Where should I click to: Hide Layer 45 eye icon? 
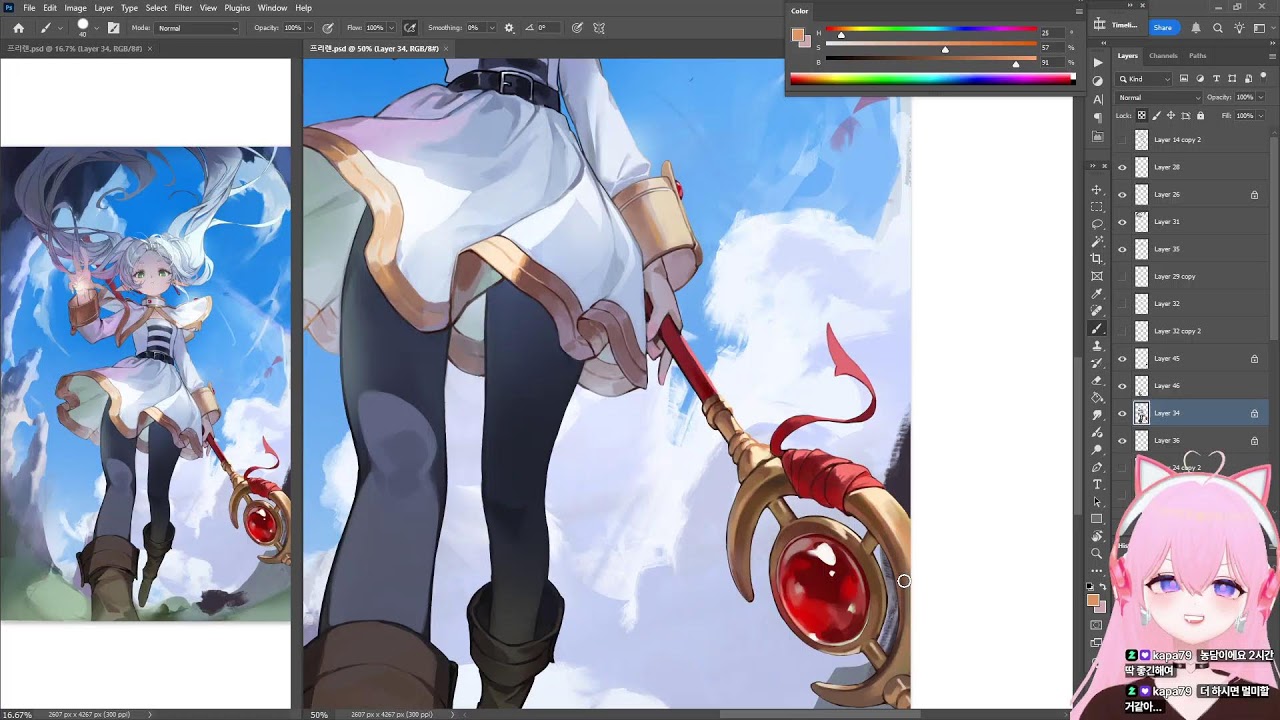pyautogui.click(x=1122, y=359)
